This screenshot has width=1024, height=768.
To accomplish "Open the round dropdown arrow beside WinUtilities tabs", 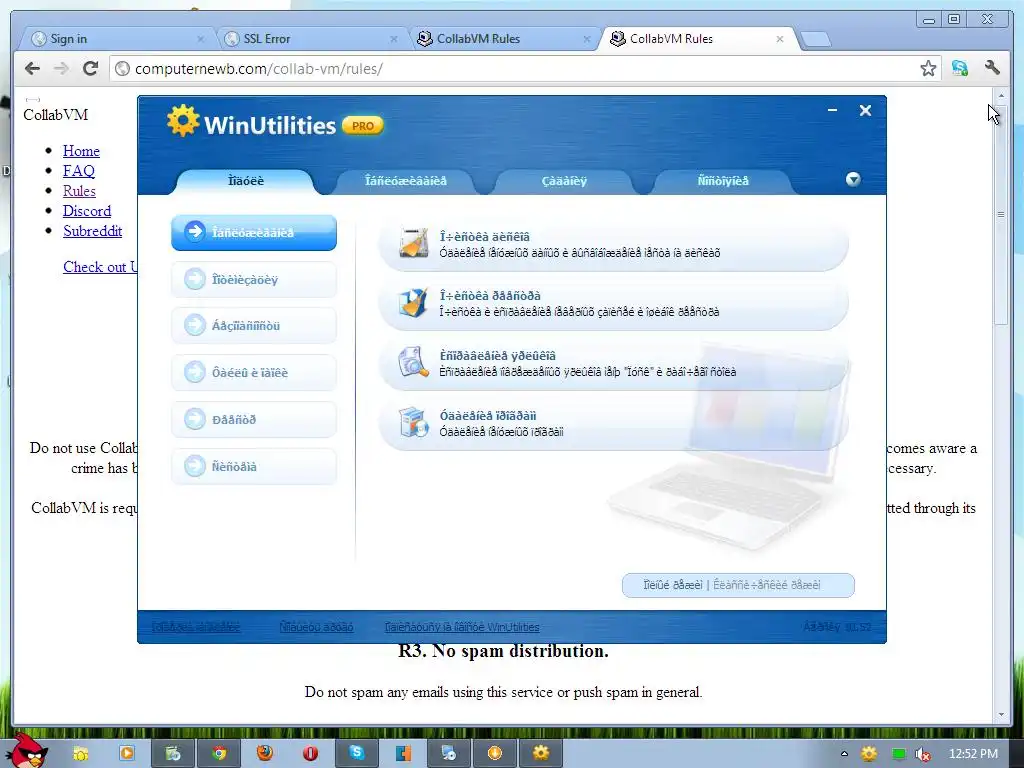I will tap(853, 180).
